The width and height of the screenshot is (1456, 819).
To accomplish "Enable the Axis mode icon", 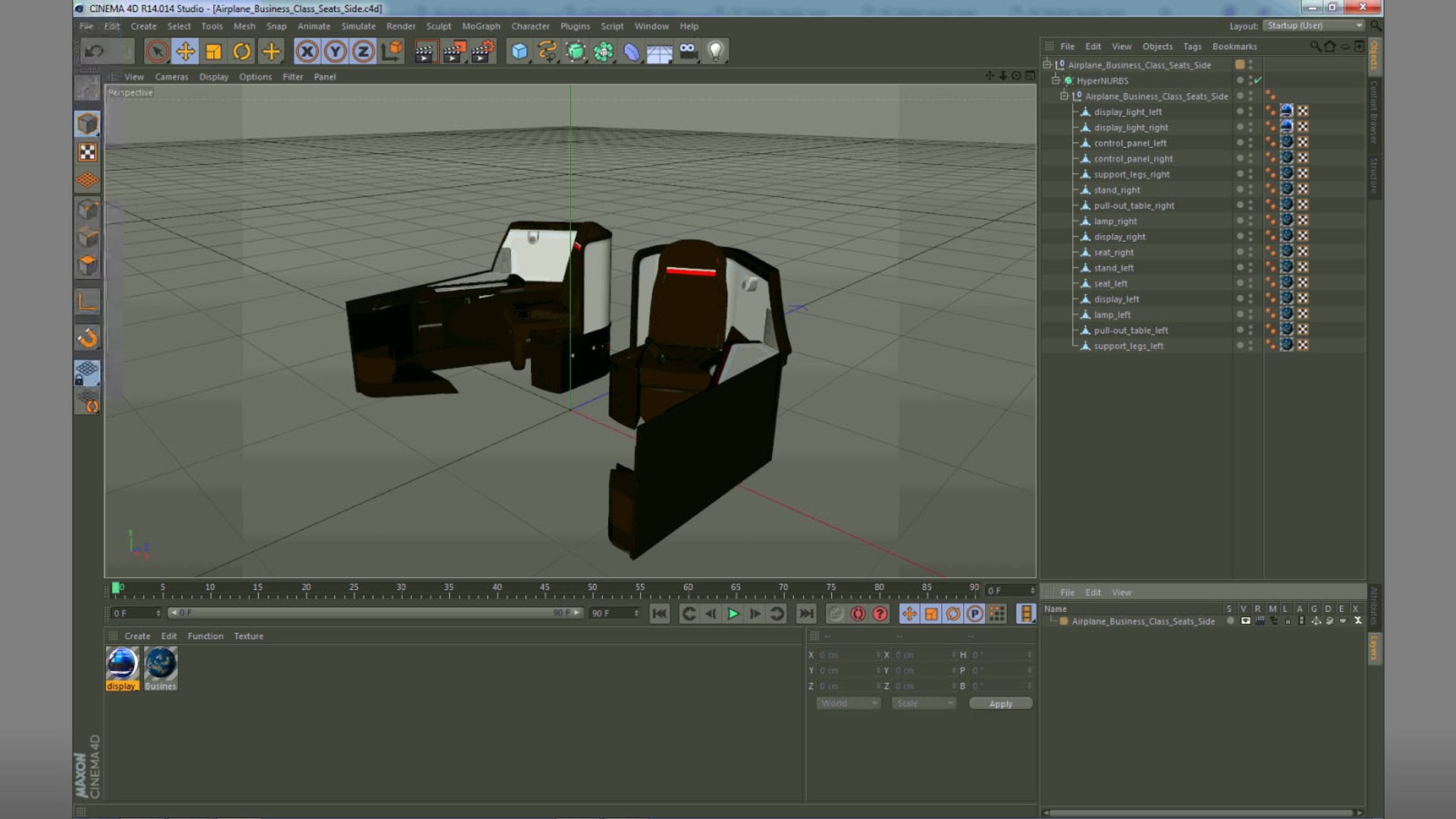I will point(87,303).
